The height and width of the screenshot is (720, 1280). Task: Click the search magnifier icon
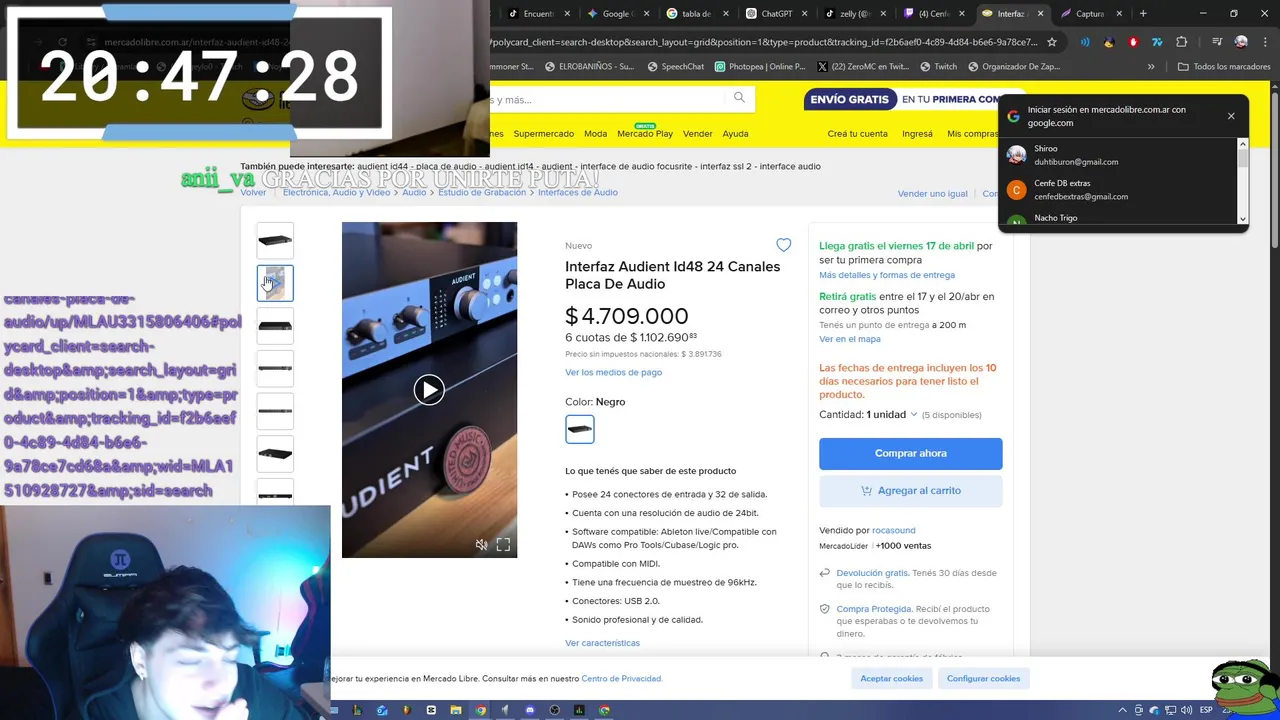[739, 98]
